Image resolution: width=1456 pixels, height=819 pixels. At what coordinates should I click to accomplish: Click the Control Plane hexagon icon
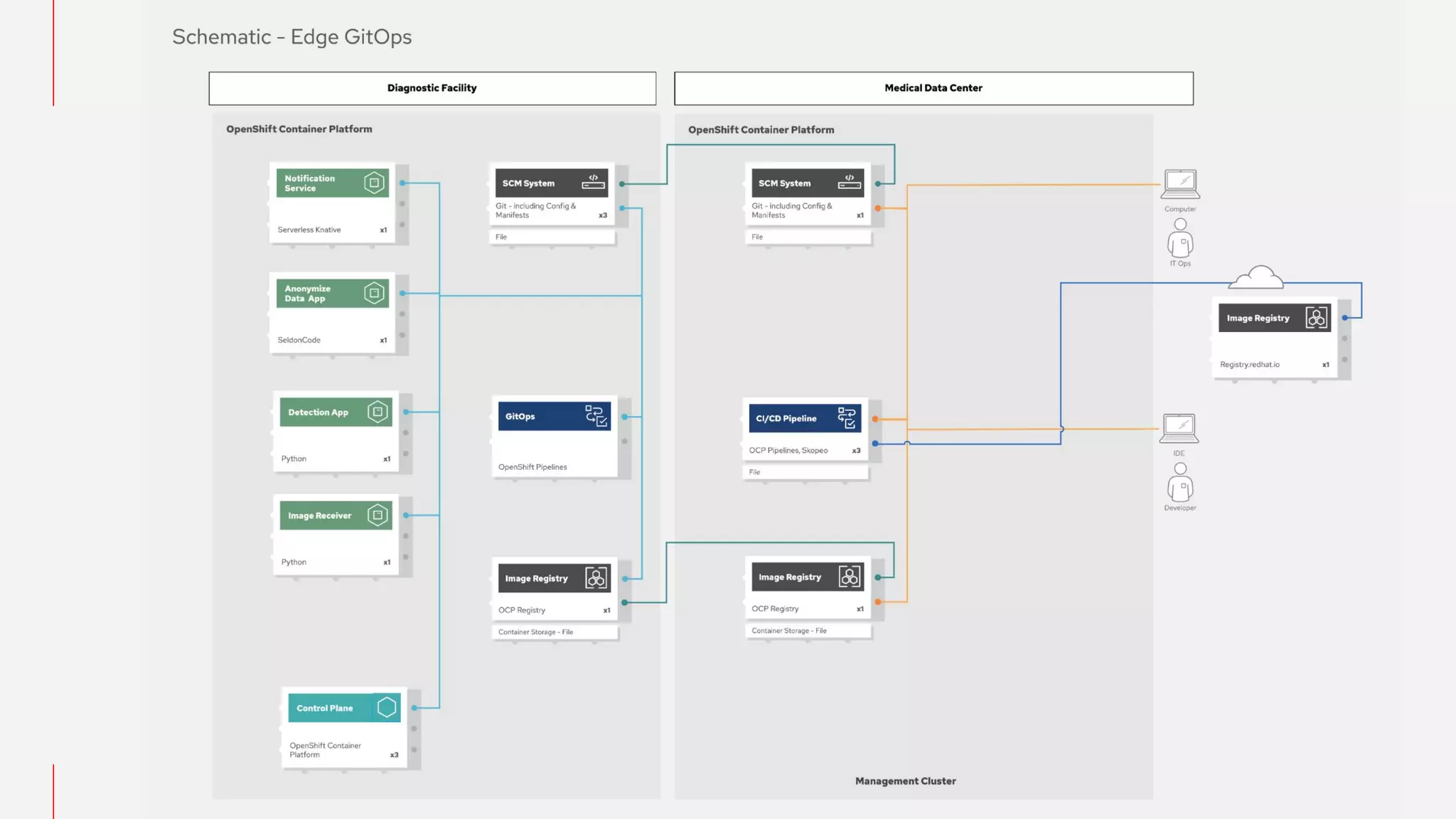[387, 707]
